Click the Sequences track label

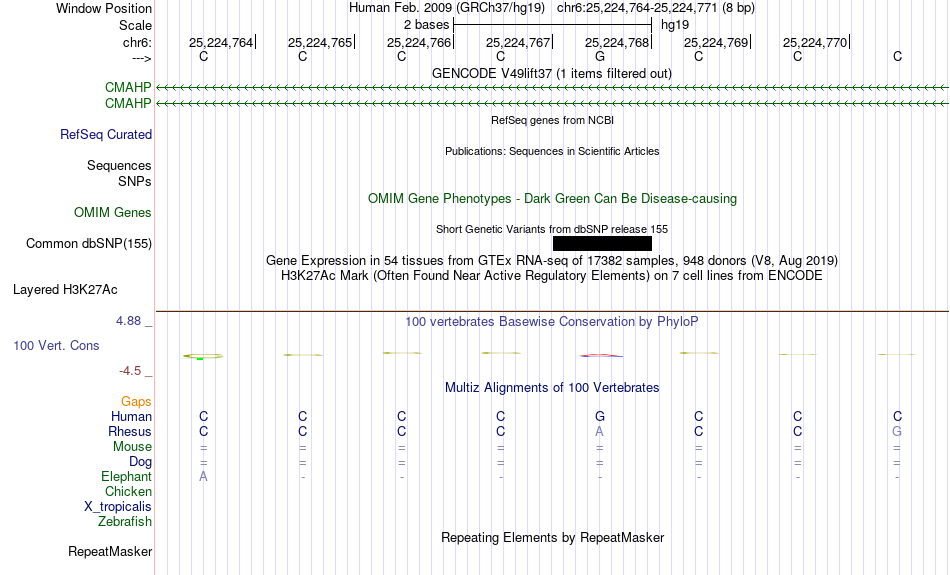pyautogui.click(x=119, y=165)
